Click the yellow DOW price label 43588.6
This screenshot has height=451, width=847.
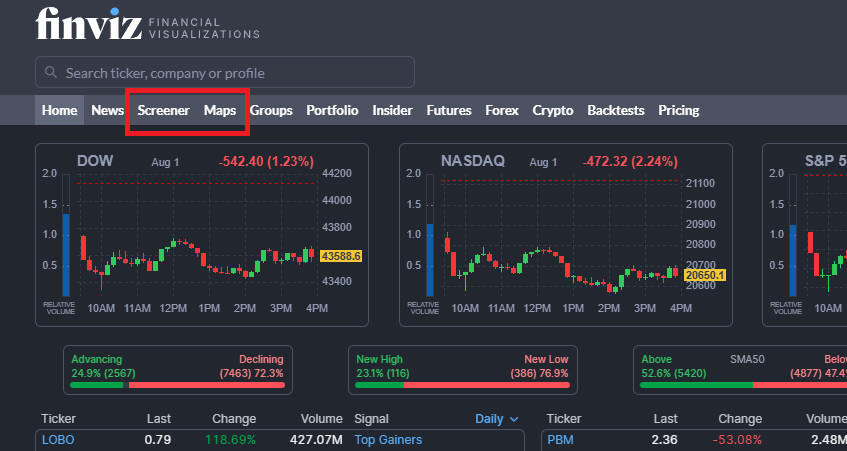341,257
